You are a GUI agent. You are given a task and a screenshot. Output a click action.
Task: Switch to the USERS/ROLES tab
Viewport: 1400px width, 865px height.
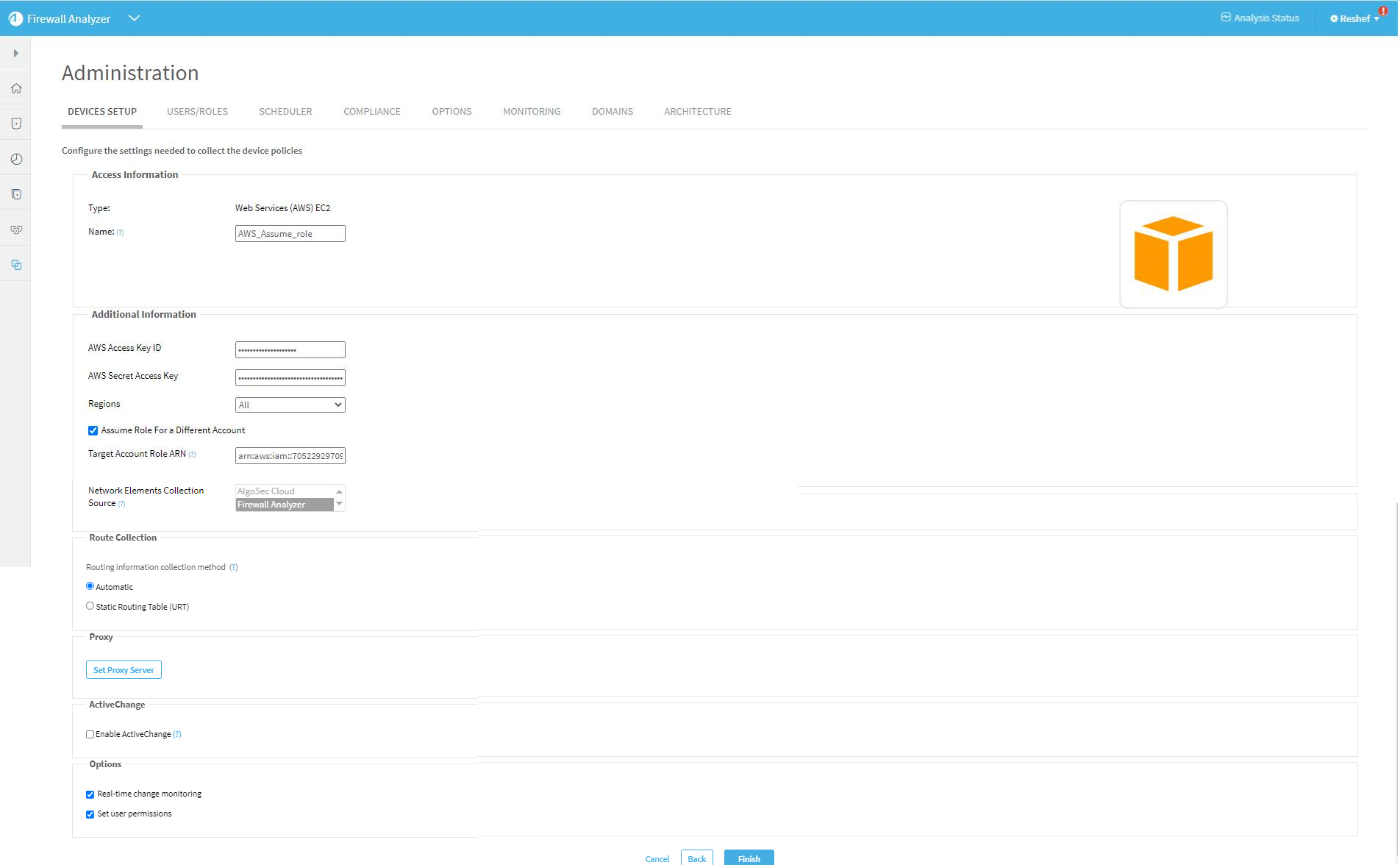(x=197, y=112)
